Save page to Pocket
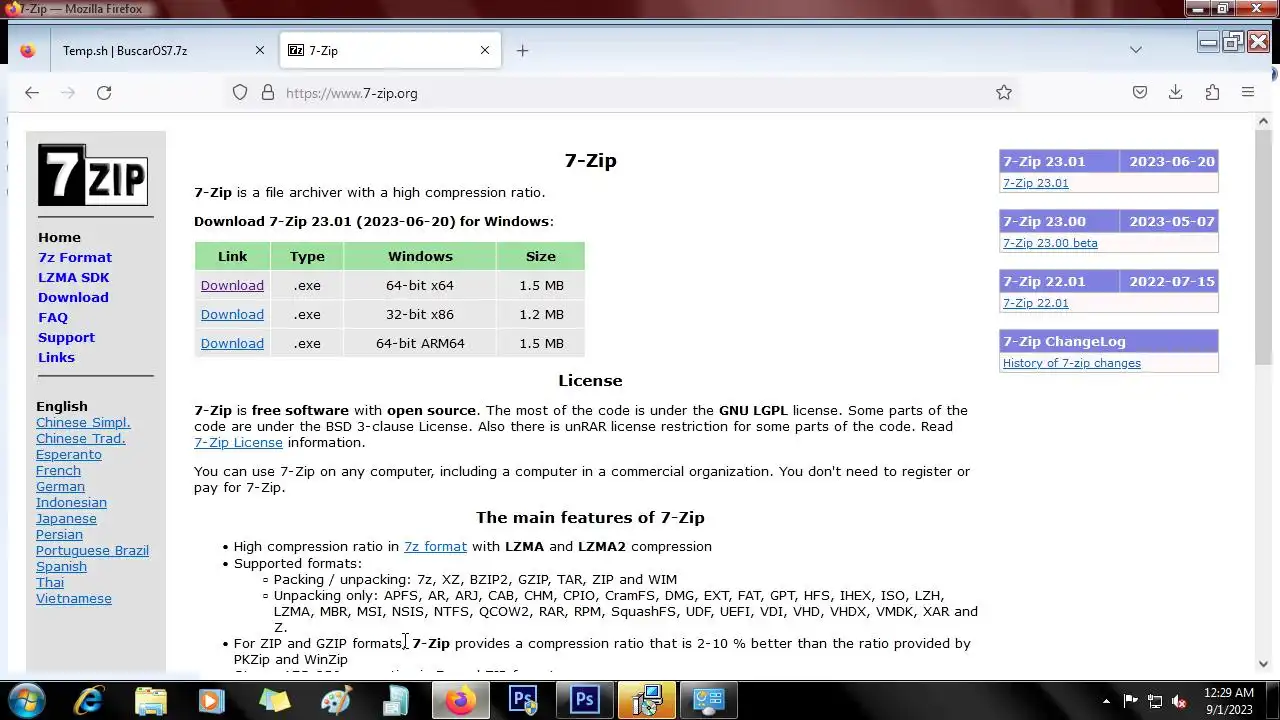Image resolution: width=1280 pixels, height=720 pixels. point(1140,93)
